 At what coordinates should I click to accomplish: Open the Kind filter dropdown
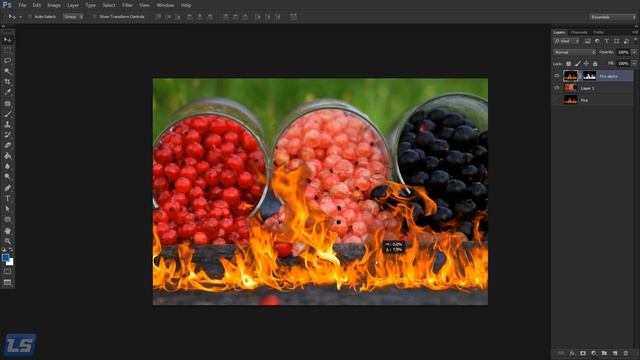567,41
